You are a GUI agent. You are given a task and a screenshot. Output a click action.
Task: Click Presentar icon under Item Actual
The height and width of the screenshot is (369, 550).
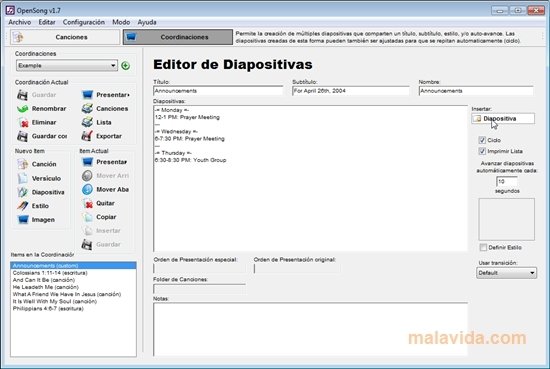tap(87, 162)
